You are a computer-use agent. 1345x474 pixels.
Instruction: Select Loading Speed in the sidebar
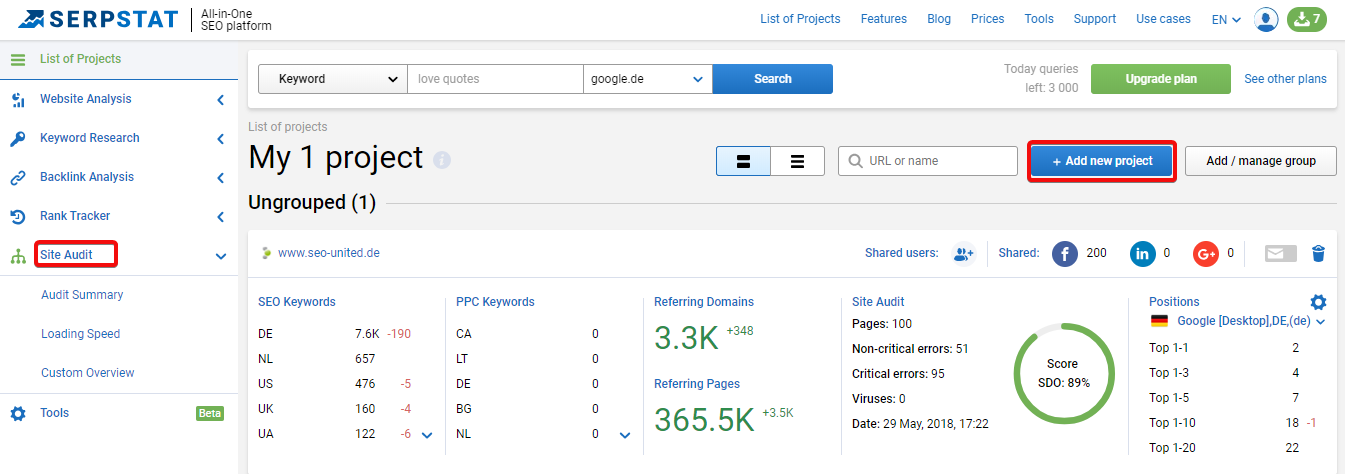pyautogui.click(x=80, y=334)
